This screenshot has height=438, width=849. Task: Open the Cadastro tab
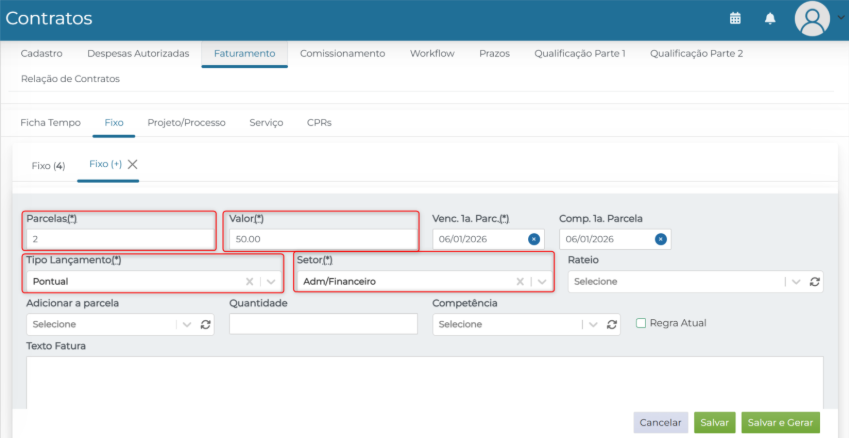pos(42,54)
